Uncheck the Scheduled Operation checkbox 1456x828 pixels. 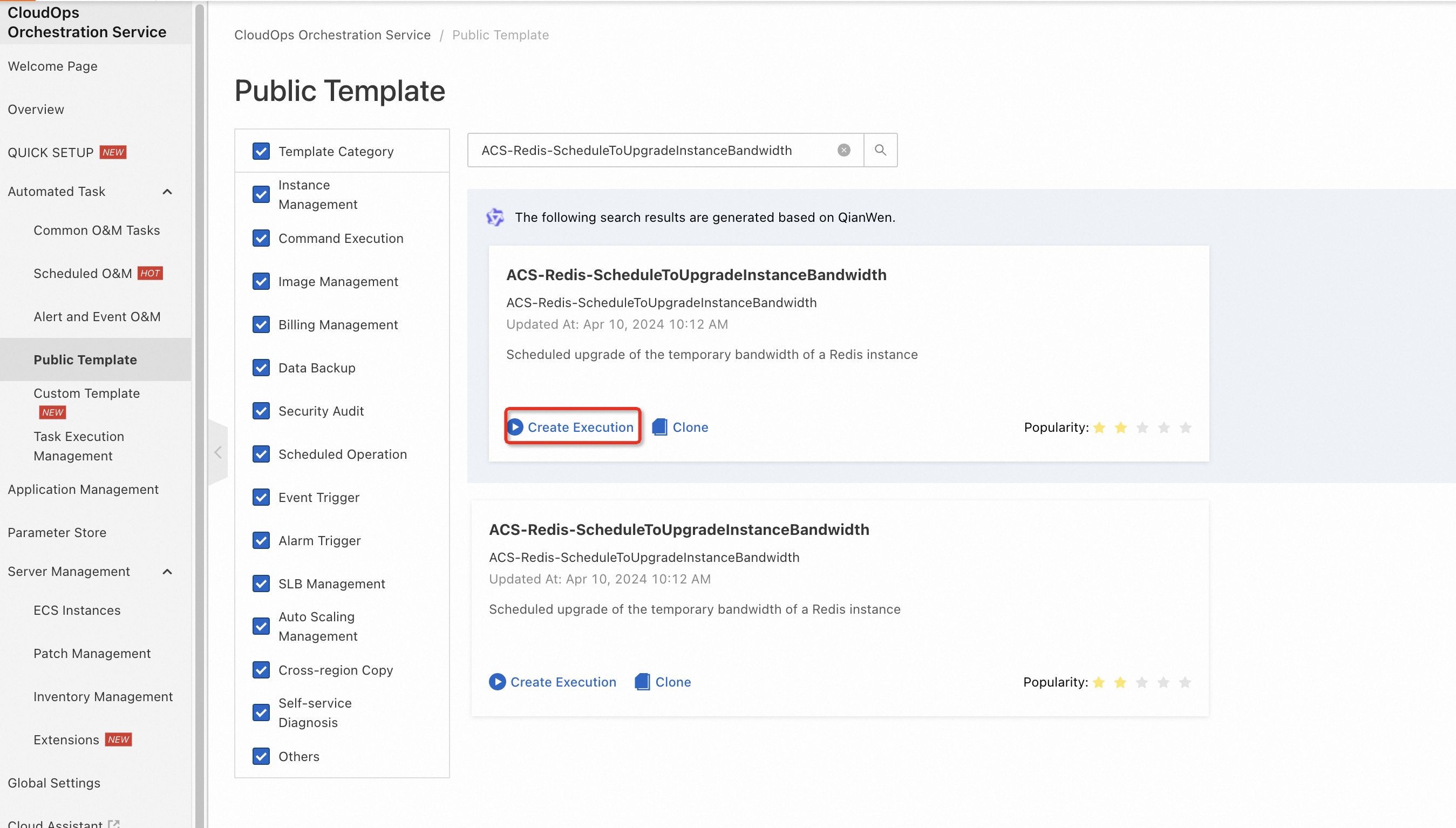pyautogui.click(x=261, y=454)
